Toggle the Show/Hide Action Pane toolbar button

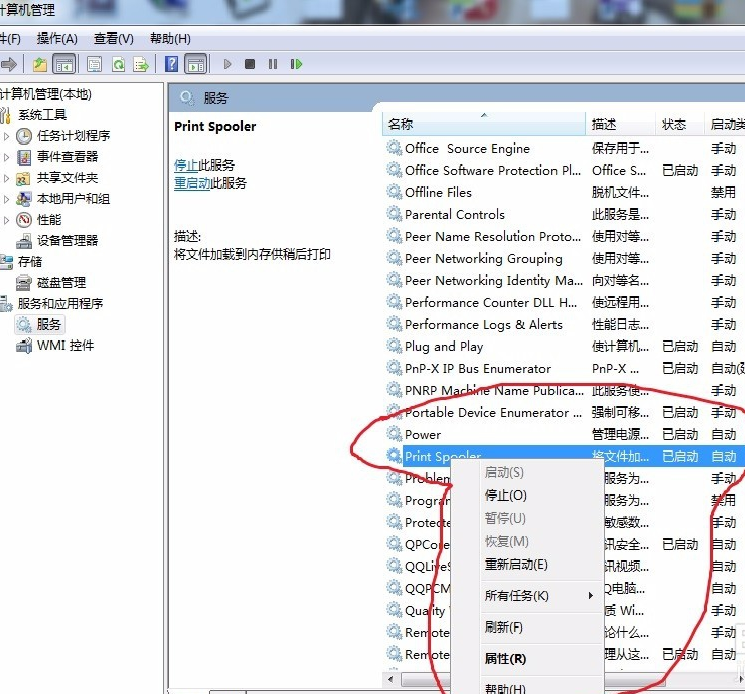pos(196,64)
